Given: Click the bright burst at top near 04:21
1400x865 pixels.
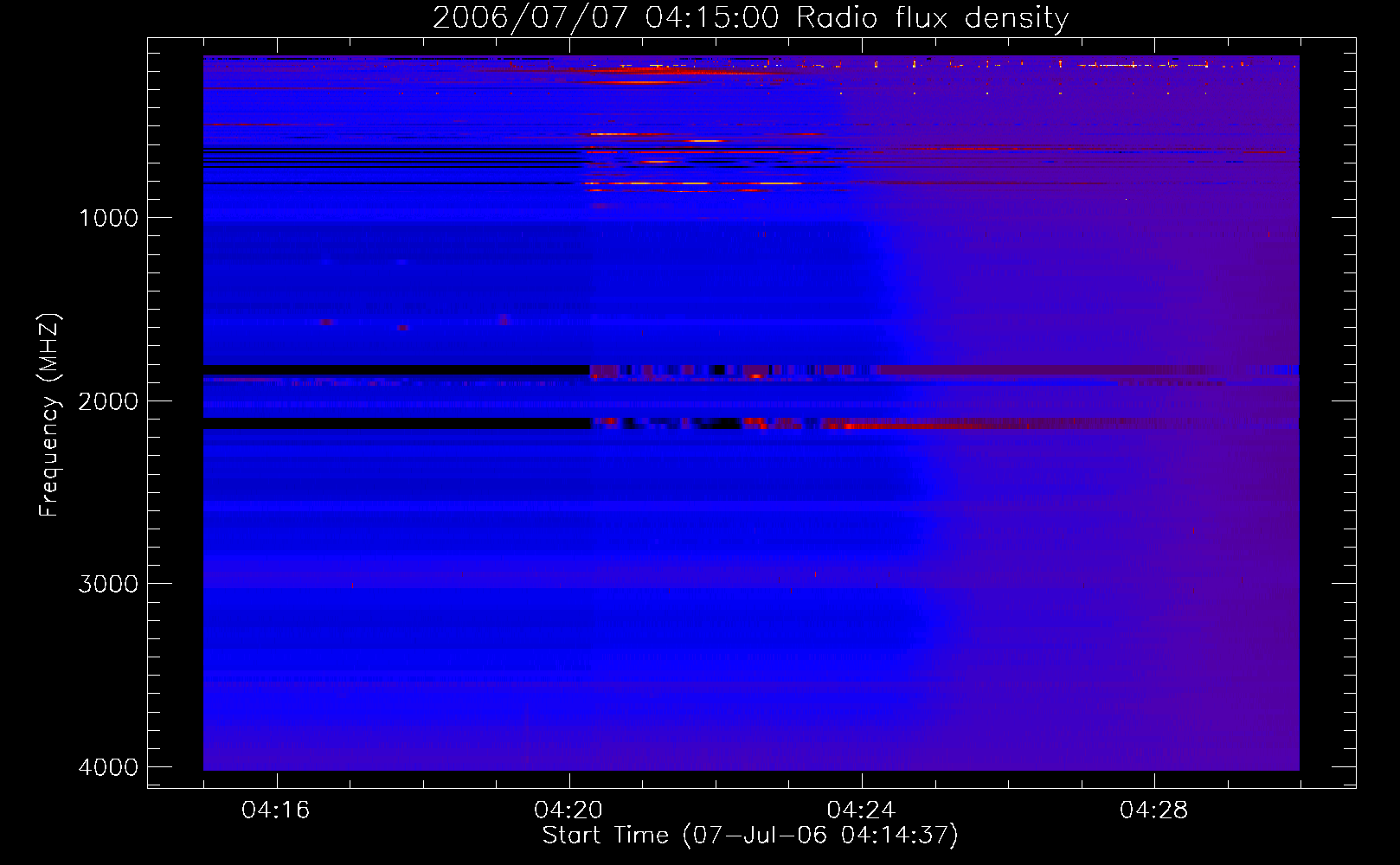Looking at the screenshot, I should click(x=658, y=69).
